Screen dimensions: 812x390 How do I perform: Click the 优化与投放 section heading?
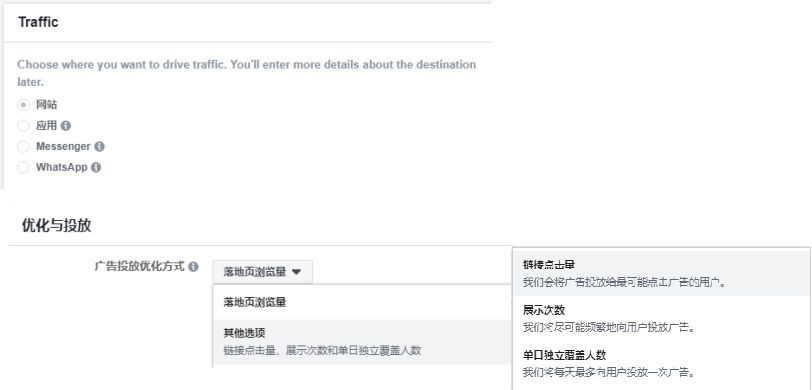click(56, 226)
